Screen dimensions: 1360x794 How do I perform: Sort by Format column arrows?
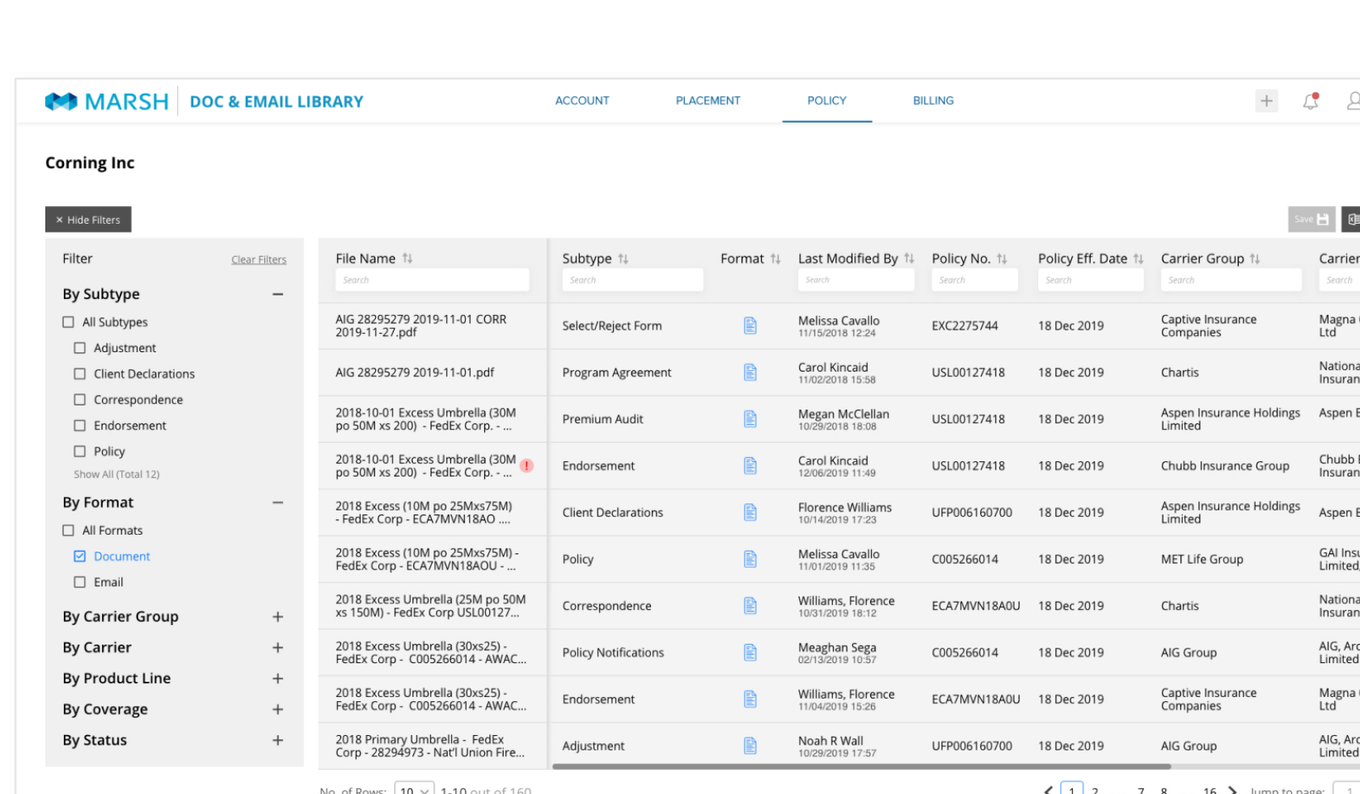pos(775,259)
